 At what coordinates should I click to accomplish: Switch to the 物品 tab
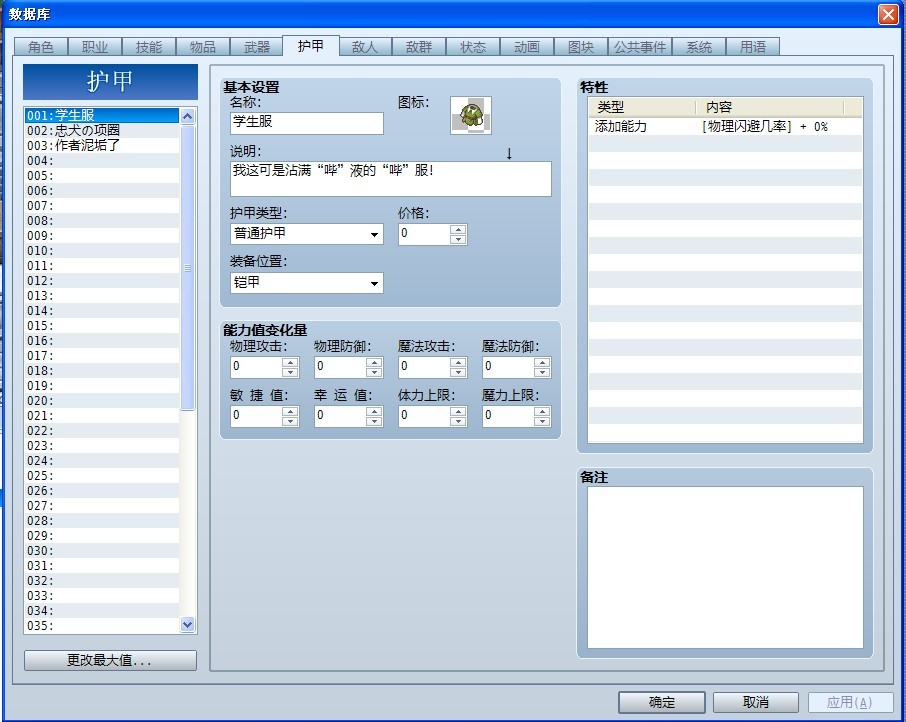pyautogui.click(x=203, y=47)
